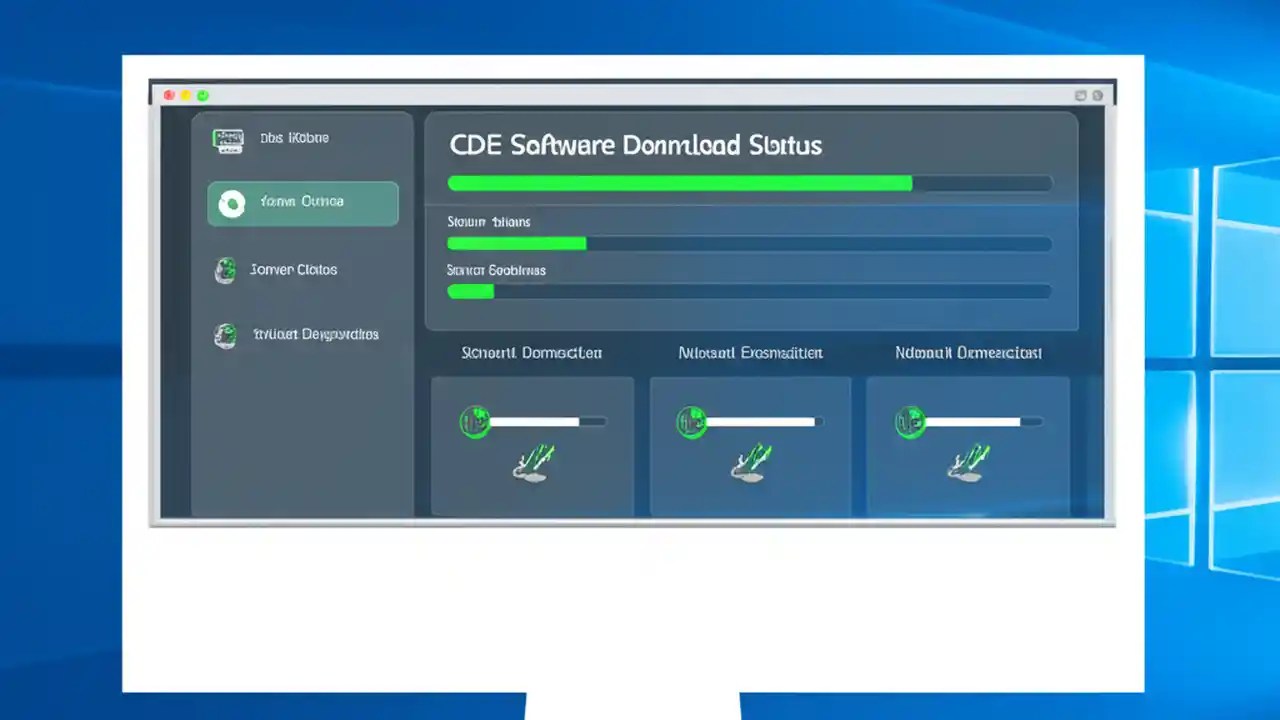The image size is (1280, 720).
Task: Click the rocket icon under Nlosatl Exosmditien
Action: pos(749,462)
